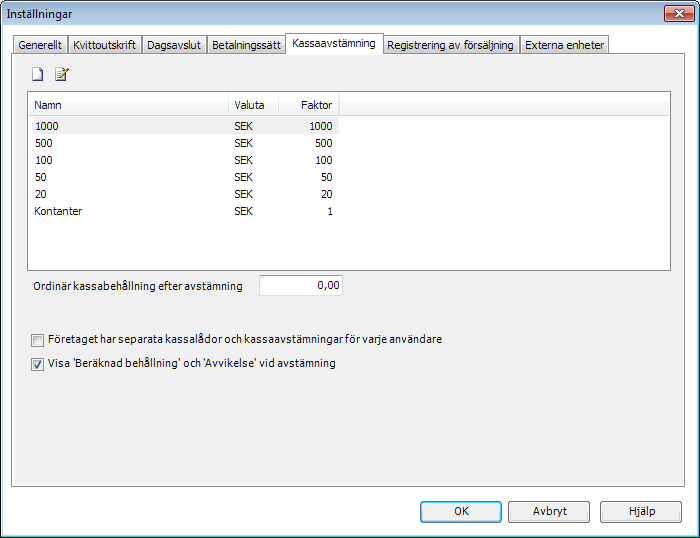The width and height of the screenshot is (700, 538).
Task: Open the Kvittoutskrift tab
Action: tap(104, 45)
